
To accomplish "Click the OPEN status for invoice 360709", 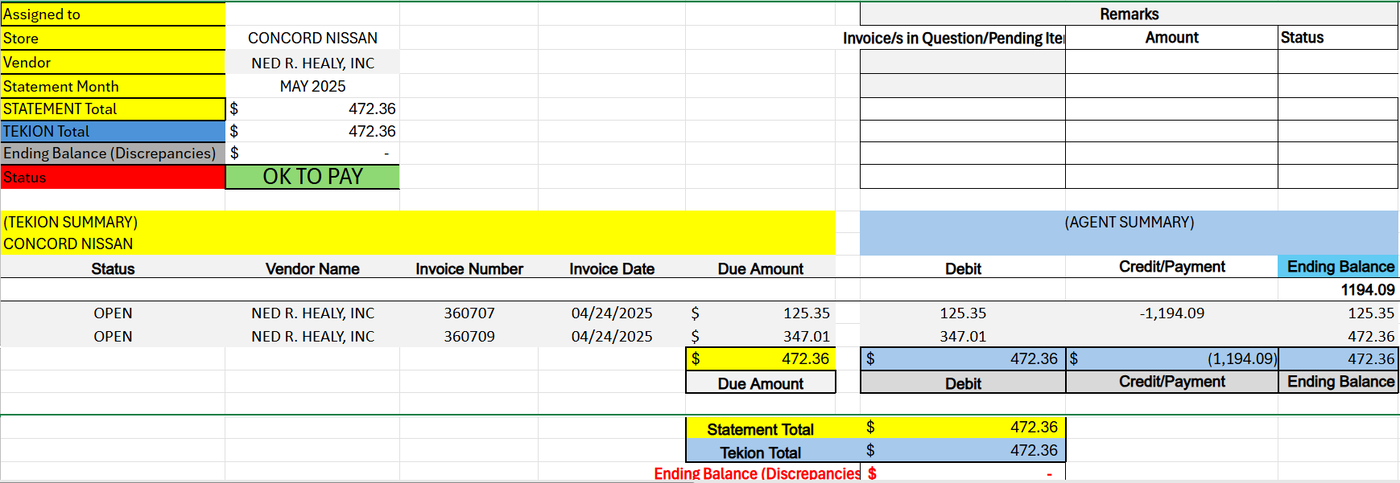I will pyautogui.click(x=113, y=336).
